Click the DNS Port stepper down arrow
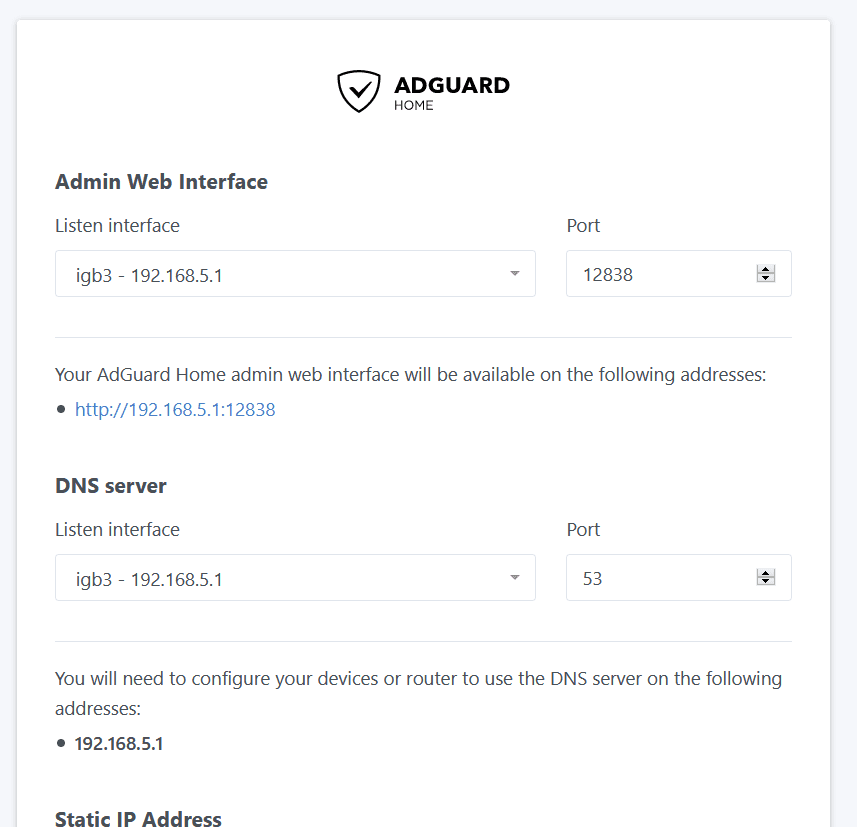 tap(766, 583)
